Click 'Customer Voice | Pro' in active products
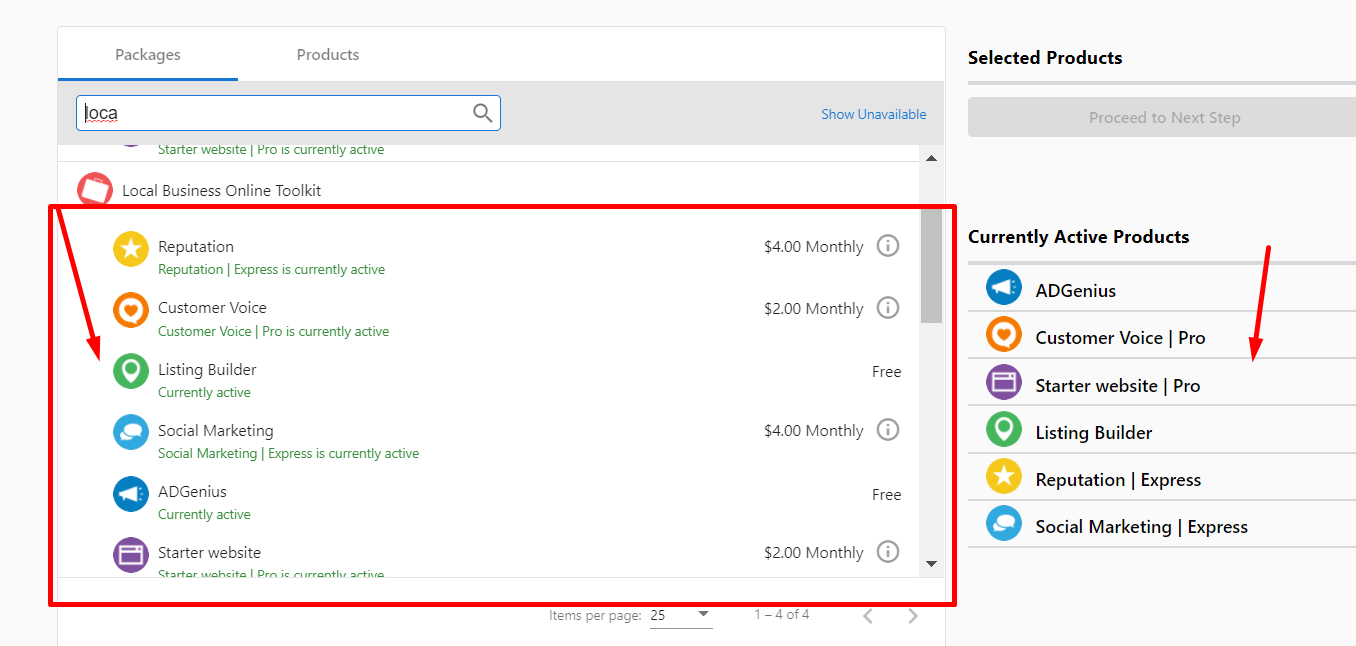This screenshot has width=1356, height=646. point(1120,338)
